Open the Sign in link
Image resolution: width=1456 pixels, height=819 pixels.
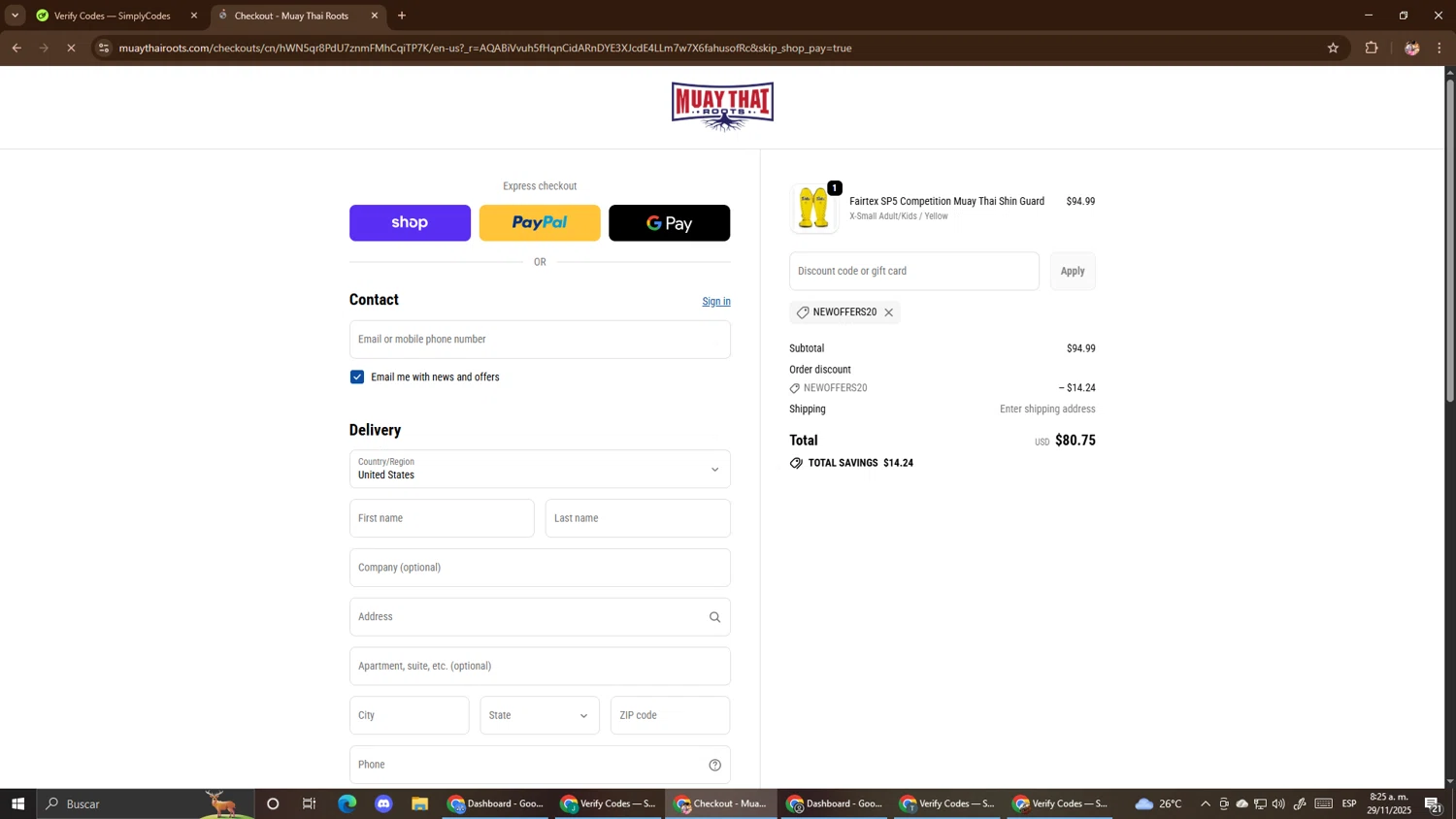716,302
